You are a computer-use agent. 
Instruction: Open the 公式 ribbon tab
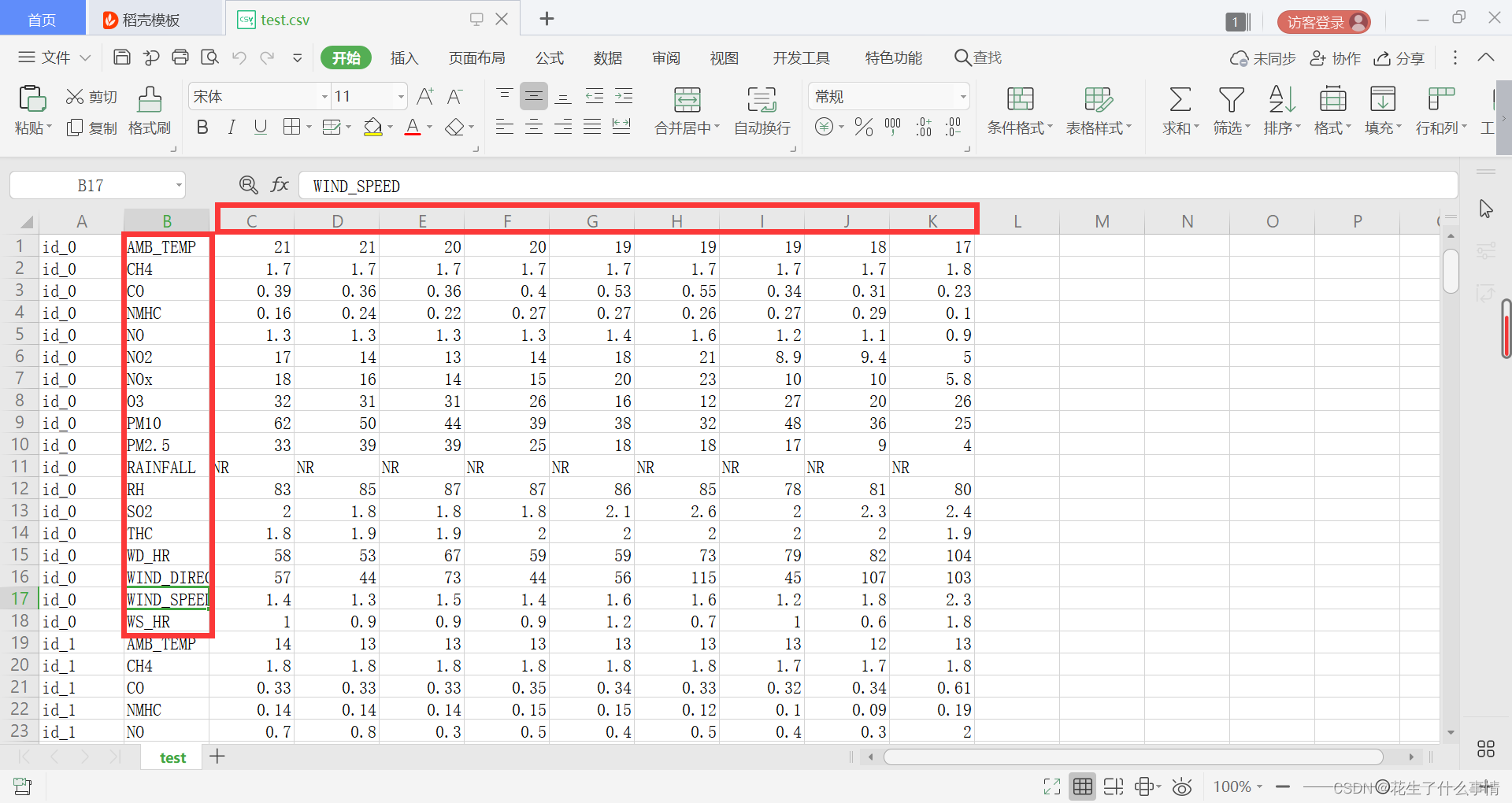click(550, 57)
